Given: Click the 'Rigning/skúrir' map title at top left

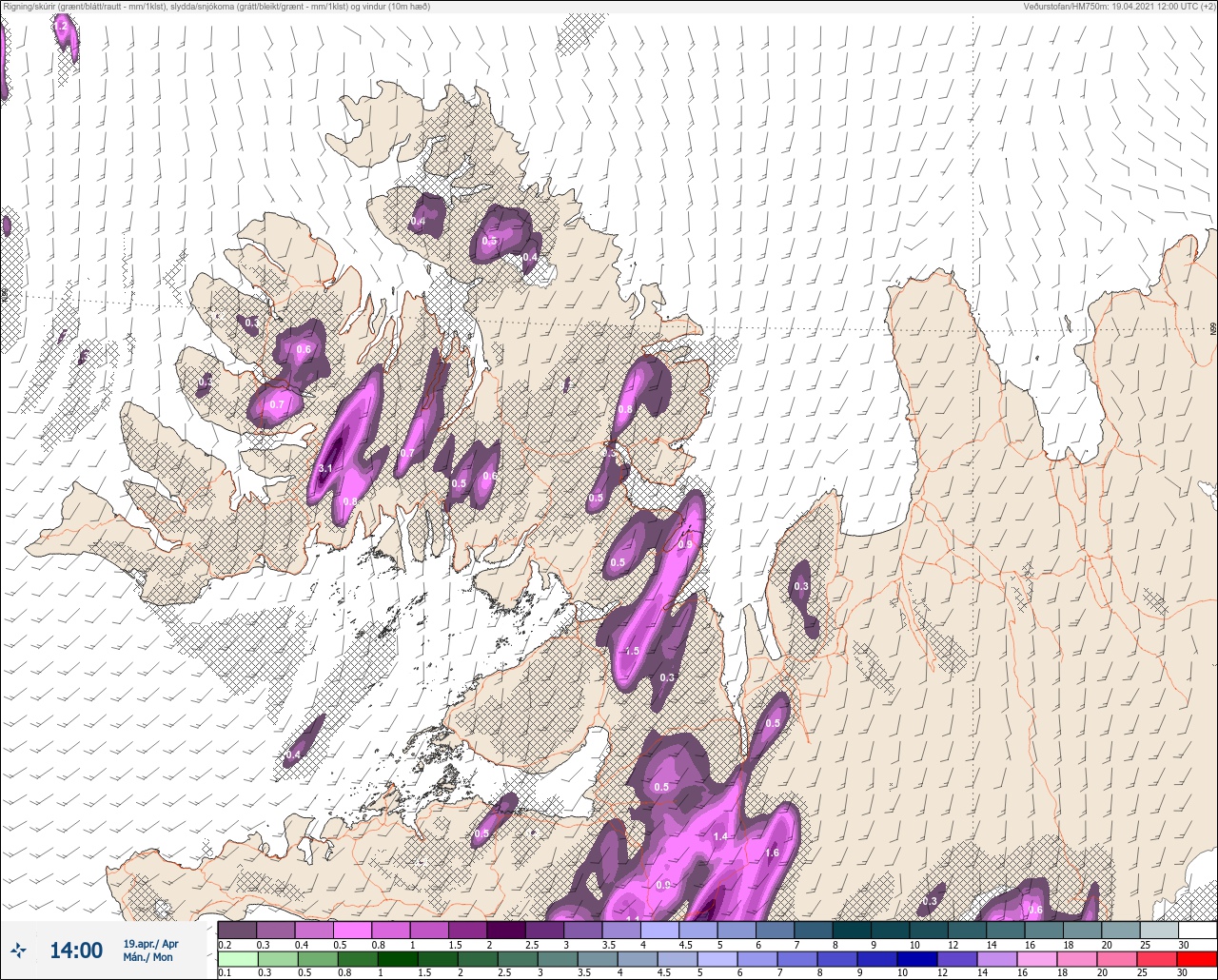Looking at the screenshot, I should [x=216, y=6].
